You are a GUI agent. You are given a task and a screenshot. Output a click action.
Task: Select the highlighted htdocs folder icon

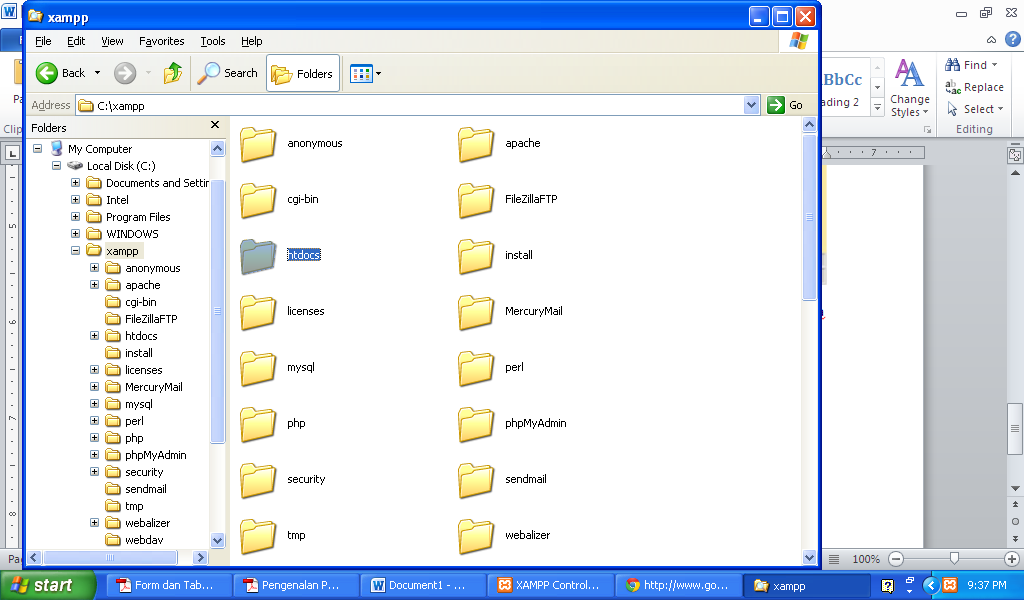pos(258,255)
